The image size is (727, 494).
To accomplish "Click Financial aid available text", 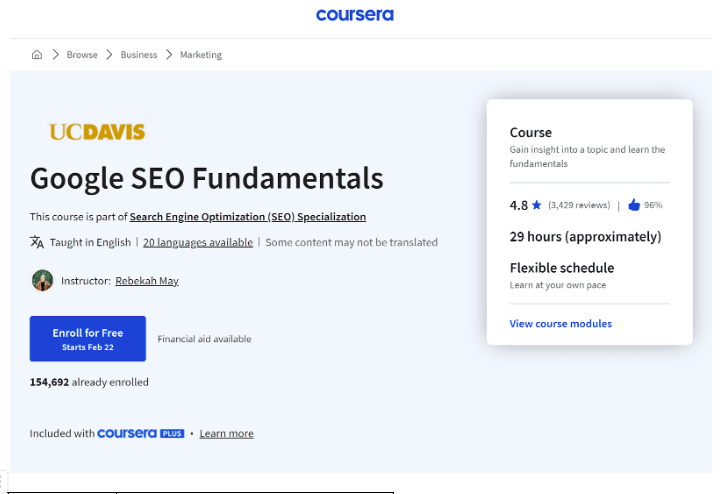I will [204, 339].
